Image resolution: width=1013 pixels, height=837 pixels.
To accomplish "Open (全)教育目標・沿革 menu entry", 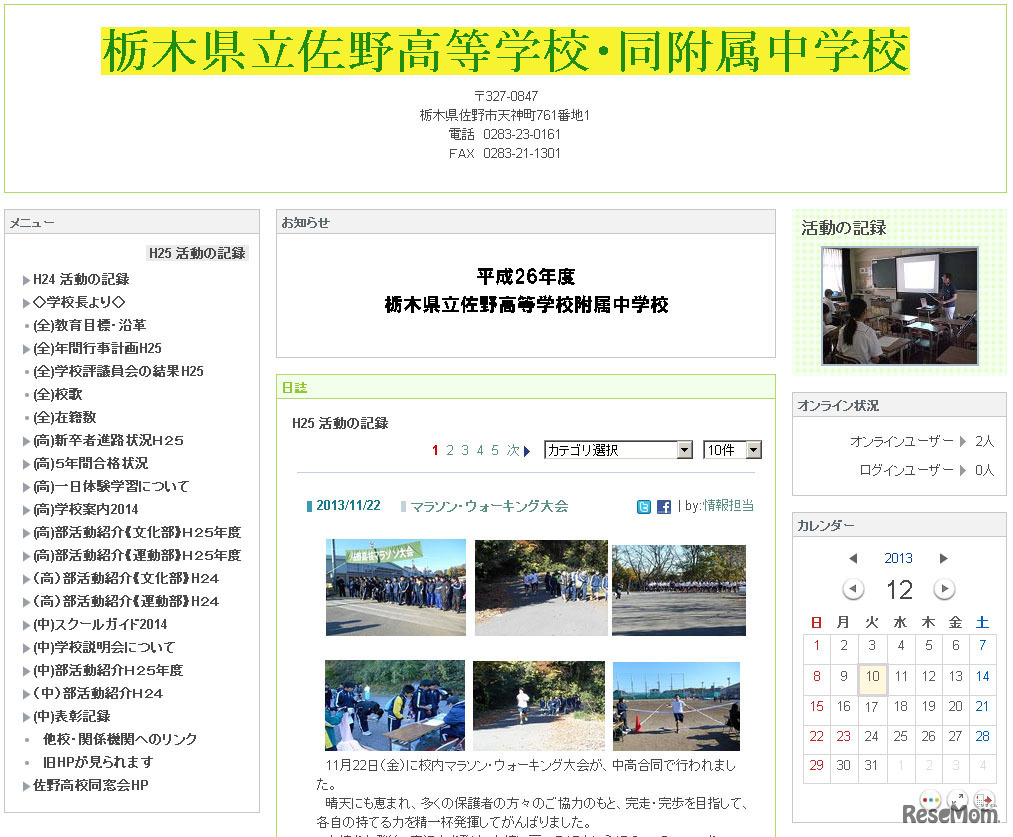I will coord(89,325).
